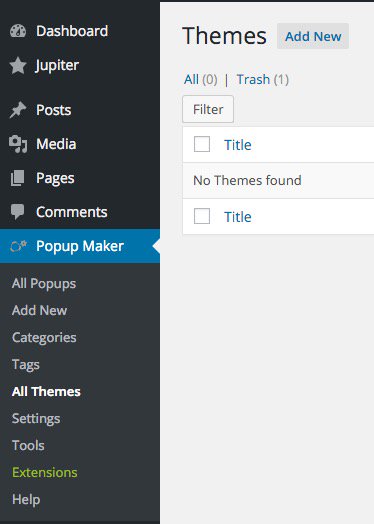Open the Tools submenu item
Viewport: 374px width, 524px height.
click(x=28, y=445)
